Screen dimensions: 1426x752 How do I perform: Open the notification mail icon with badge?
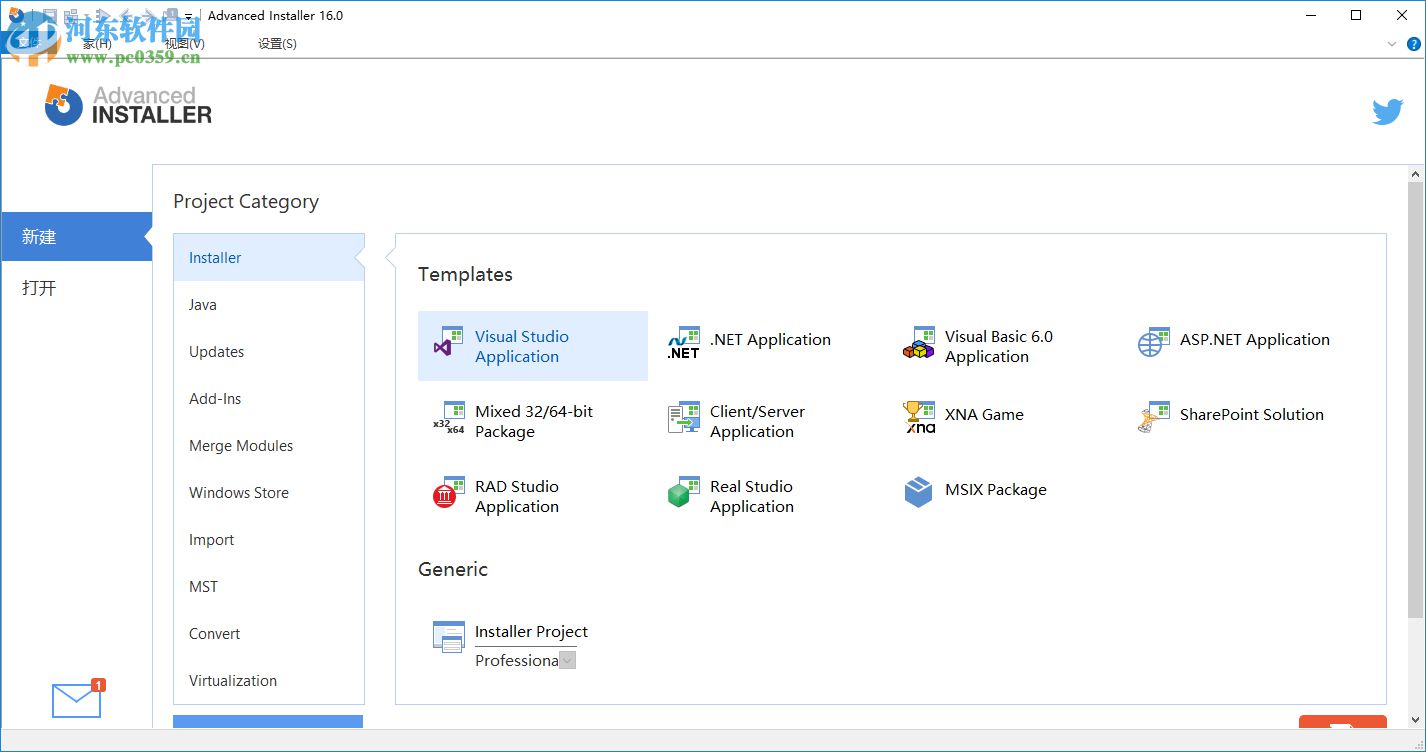(x=76, y=700)
